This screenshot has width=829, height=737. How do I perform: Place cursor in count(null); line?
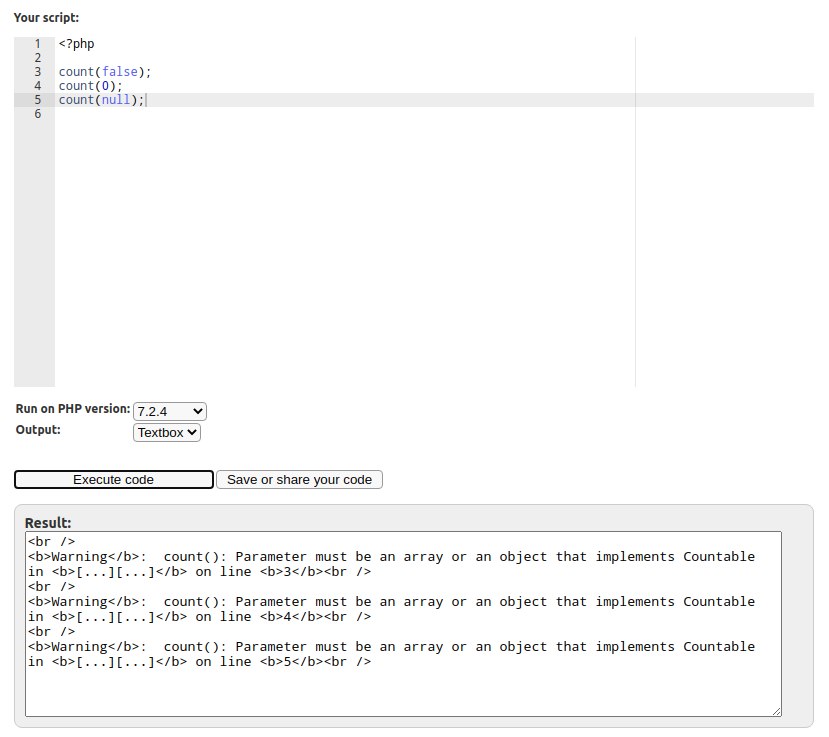(101, 100)
